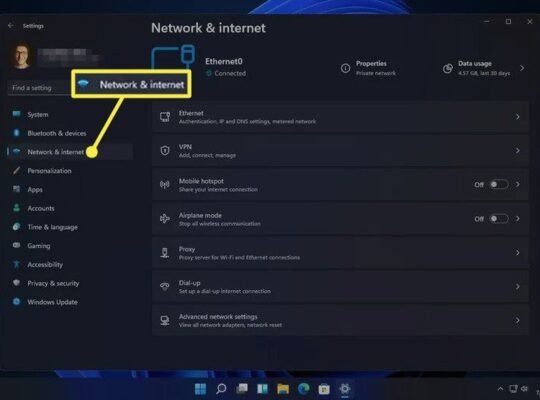
Task: Click the Properties info icon
Action: 345,68
